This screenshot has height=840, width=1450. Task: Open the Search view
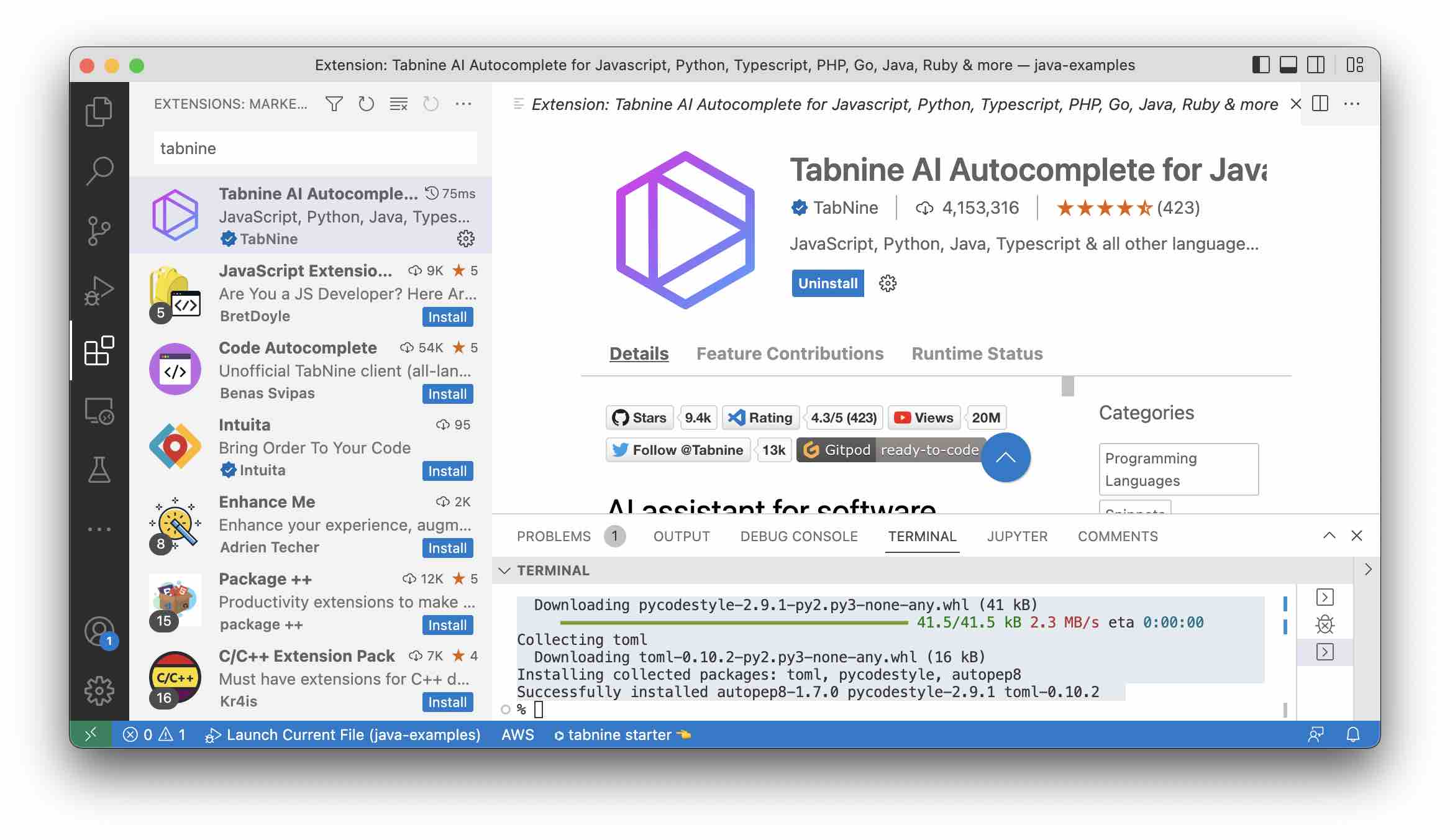(99, 169)
